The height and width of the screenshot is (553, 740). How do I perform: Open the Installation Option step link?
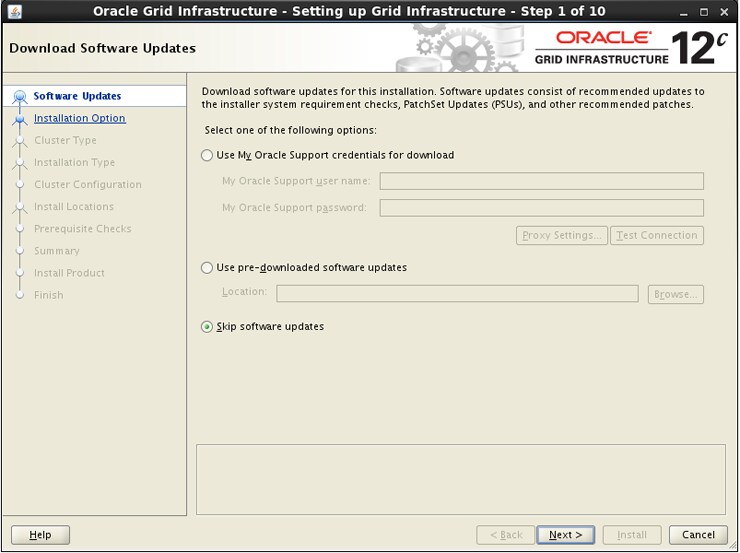[x=80, y=118]
